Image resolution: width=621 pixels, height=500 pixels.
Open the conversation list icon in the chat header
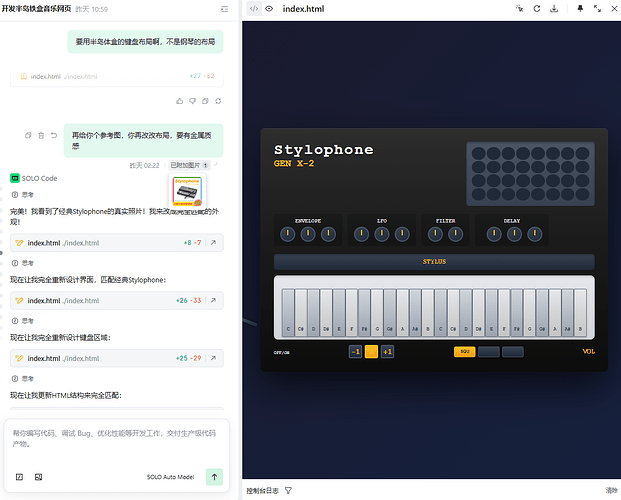click(224, 9)
